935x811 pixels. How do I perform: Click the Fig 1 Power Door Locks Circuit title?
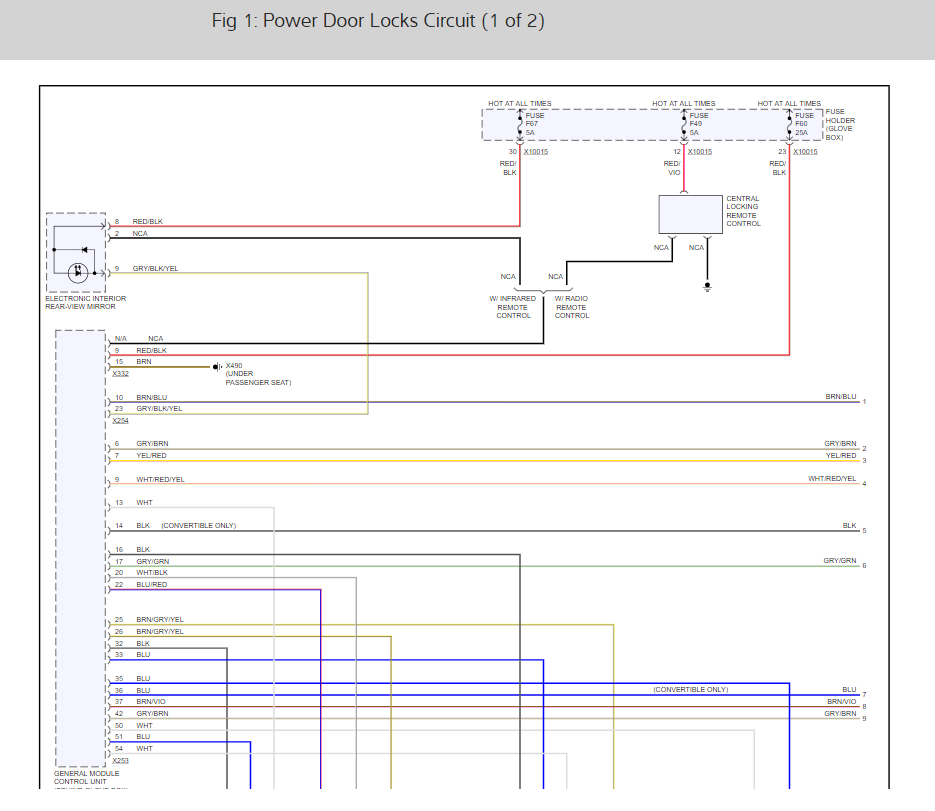click(378, 21)
